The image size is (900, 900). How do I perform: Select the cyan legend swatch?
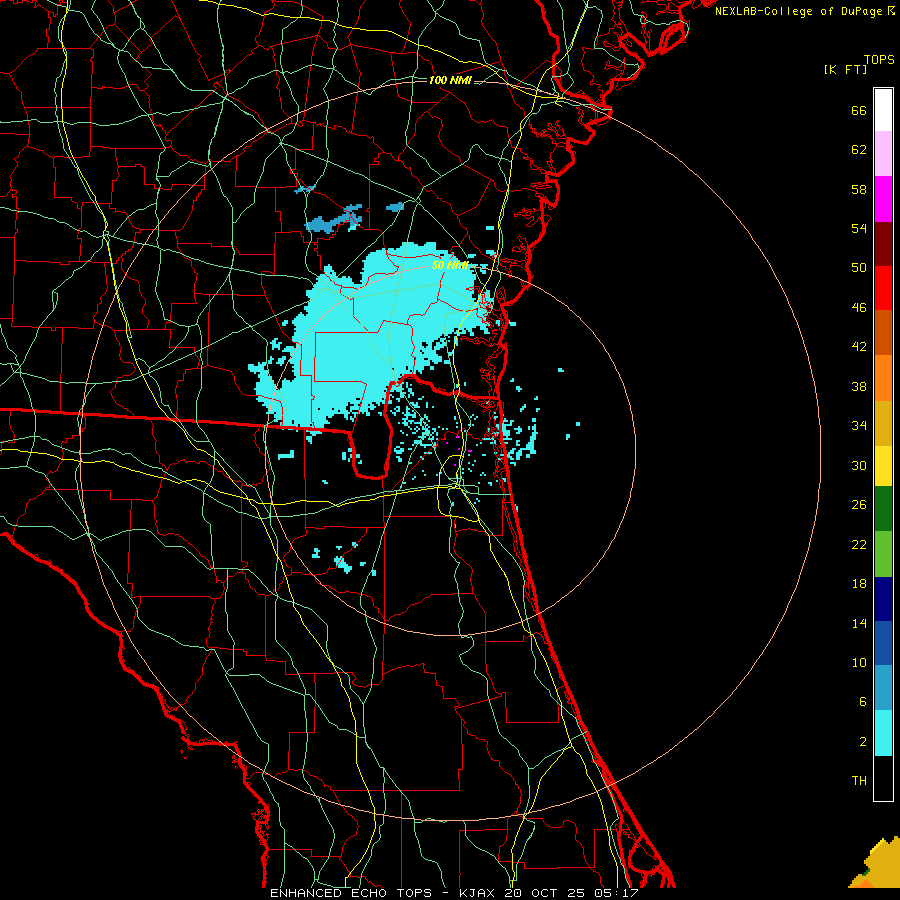point(883,733)
